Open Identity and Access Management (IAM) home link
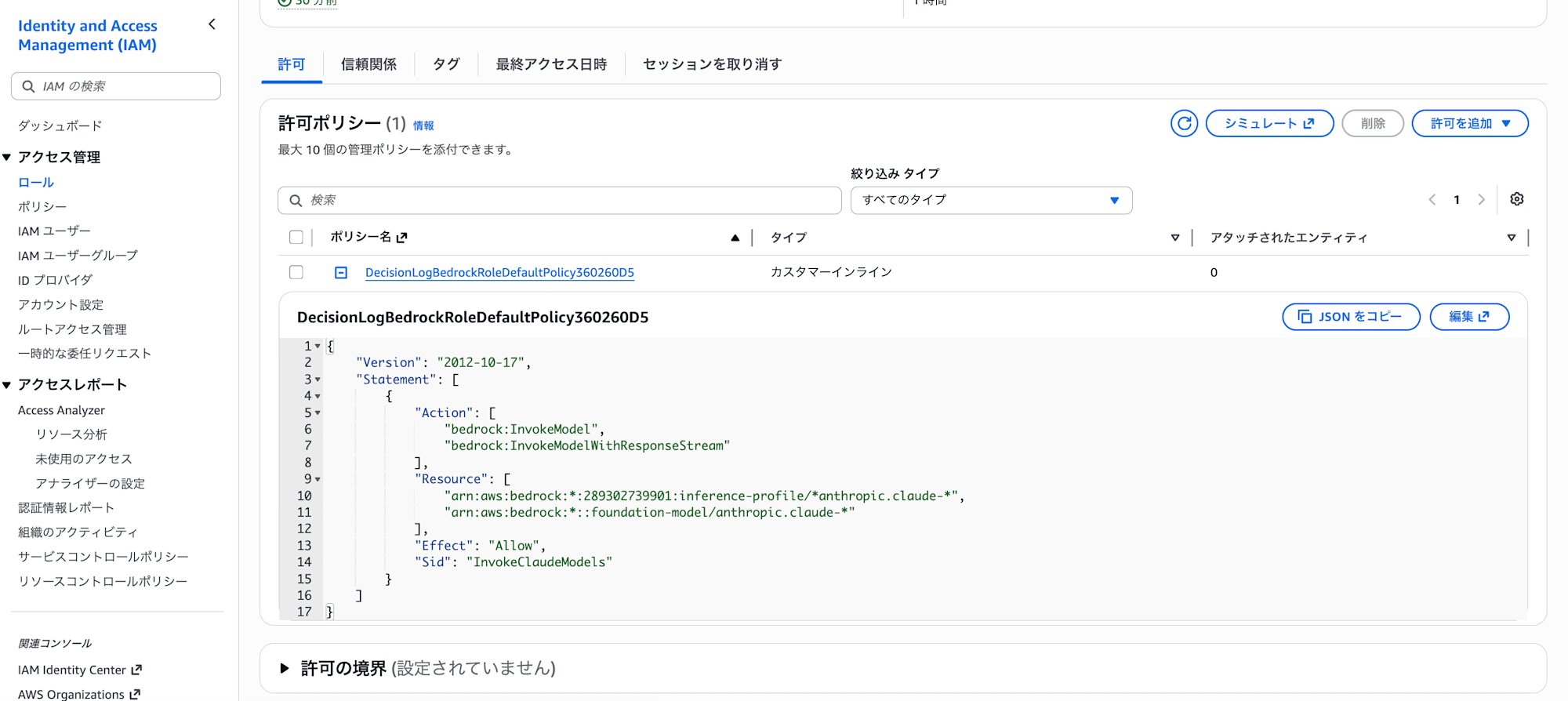The width and height of the screenshot is (1568, 701). [88, 35]
